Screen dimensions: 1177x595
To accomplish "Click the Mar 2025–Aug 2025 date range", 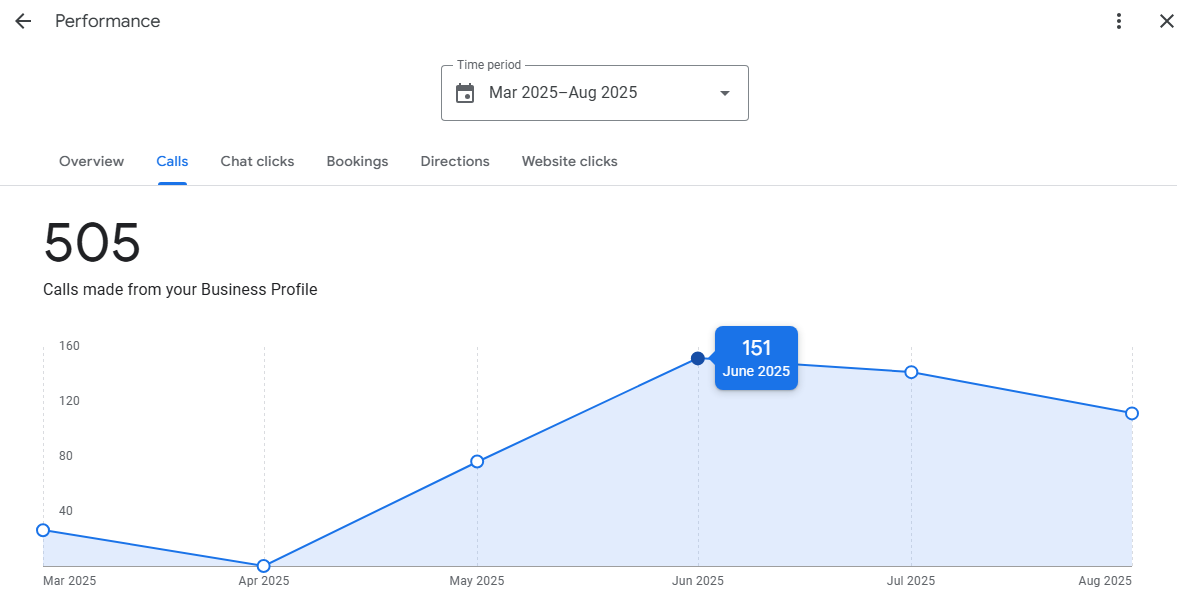I will click(563, 93).
